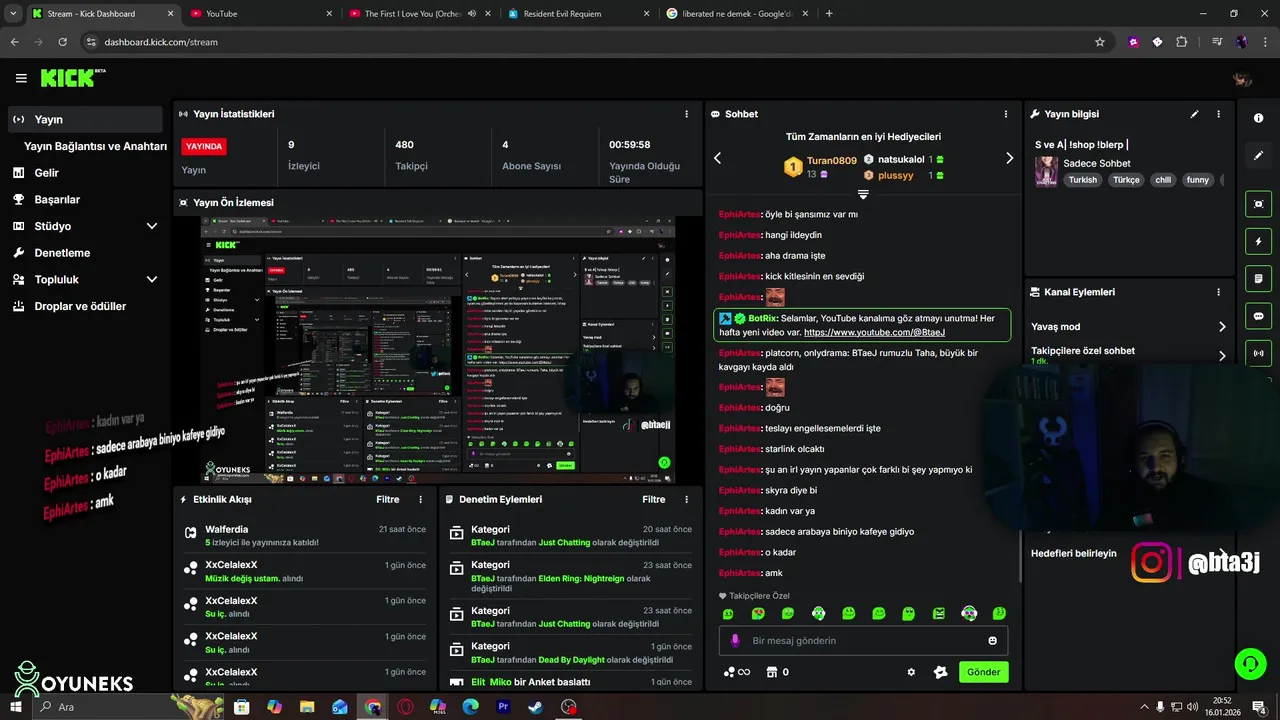
Task: Click the purple microphone icon in chat input
Action: [x=735, y=641]
